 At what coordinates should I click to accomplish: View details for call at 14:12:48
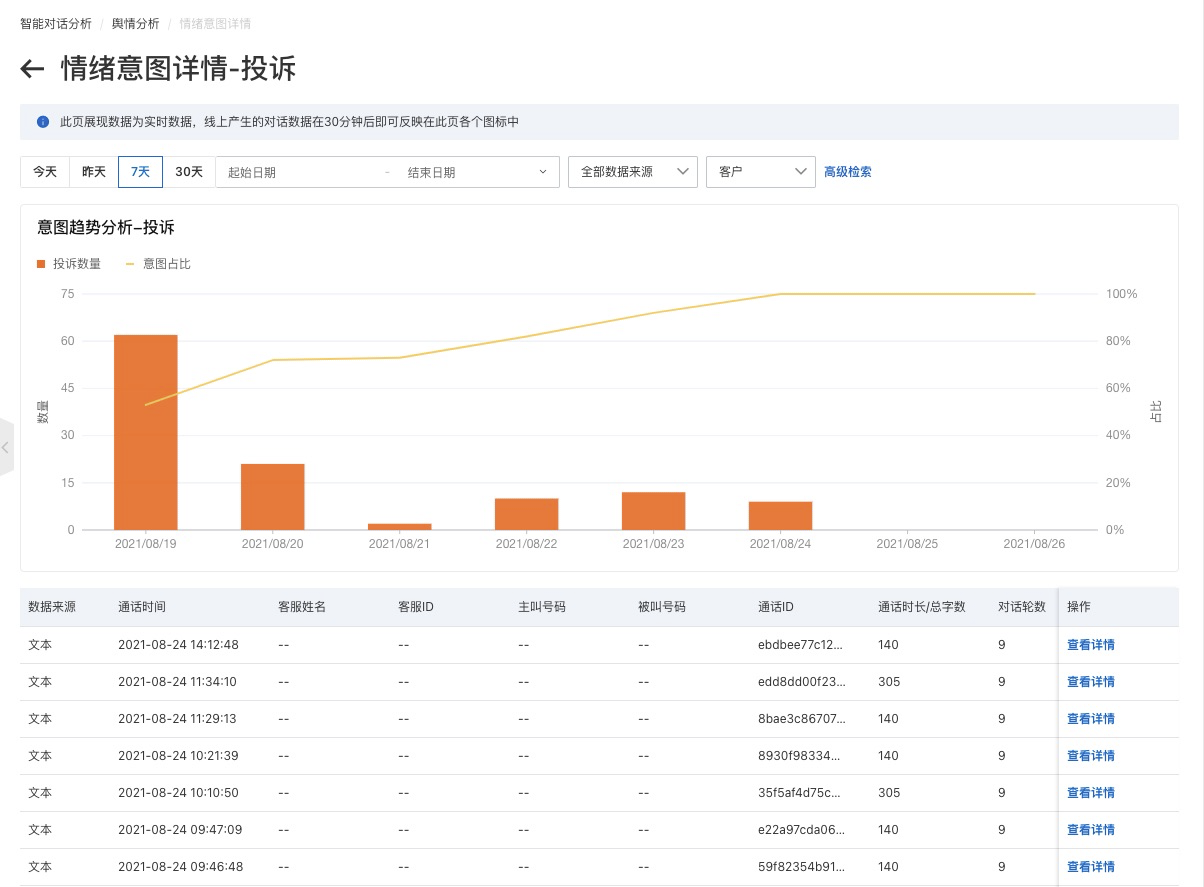(x=1091, y=645)
